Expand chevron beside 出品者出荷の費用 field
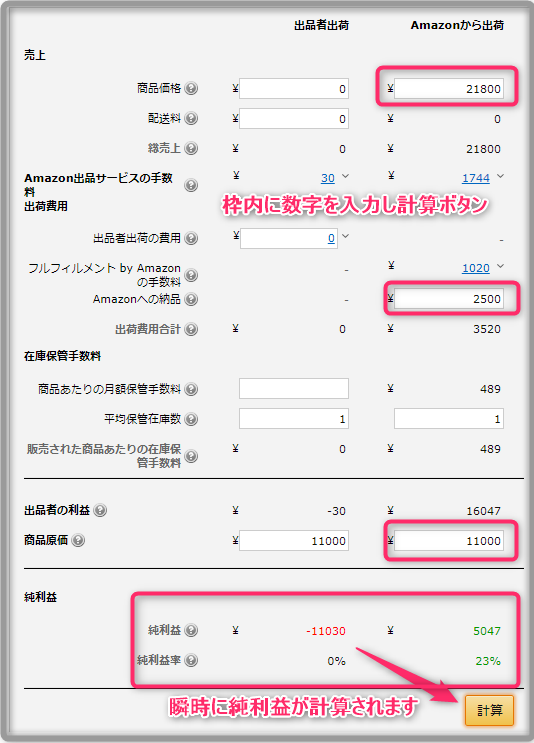534x743 pixels. [x=345, y=236]
